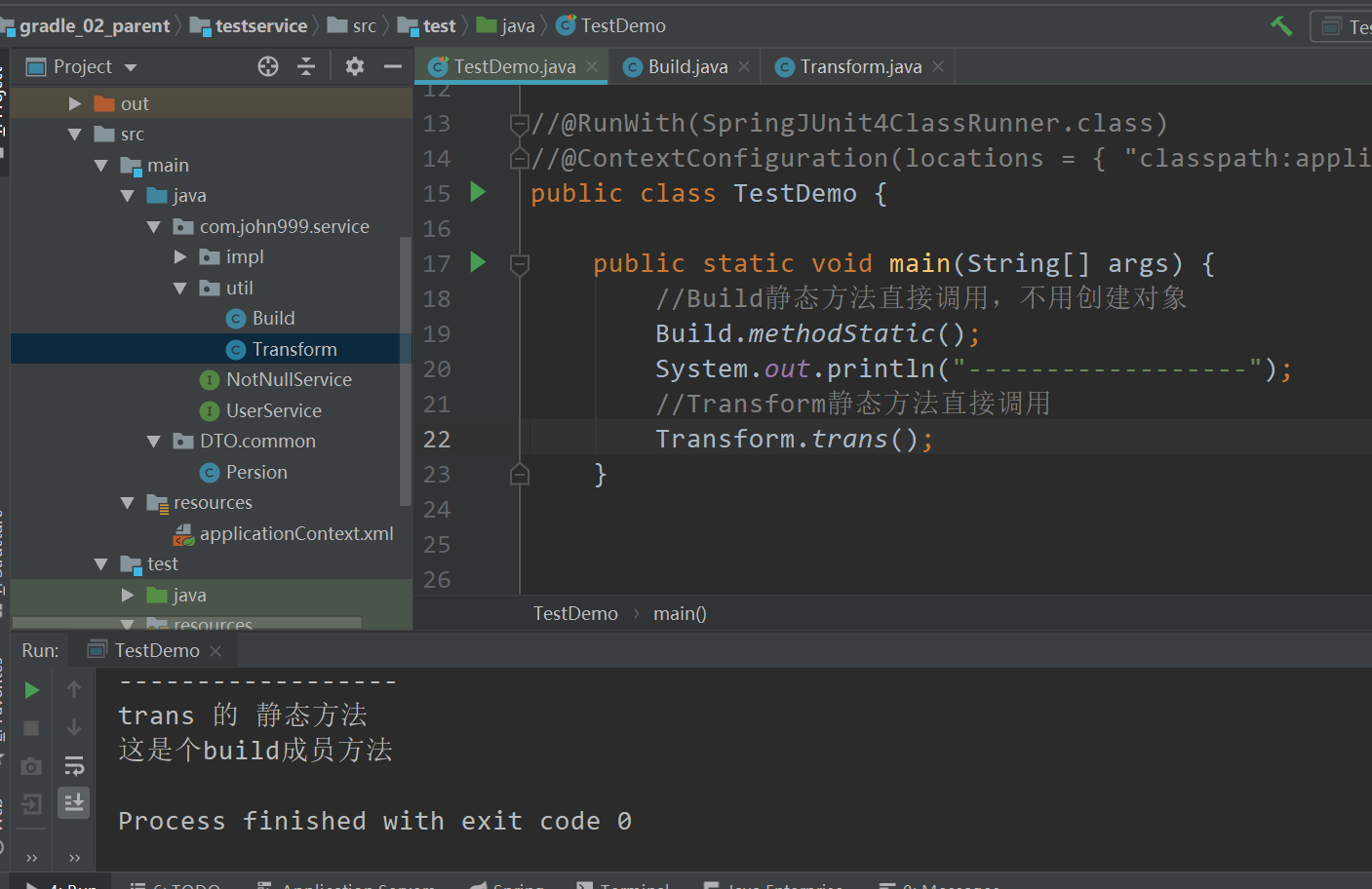Fold the main method at line 17

(520, 263)
